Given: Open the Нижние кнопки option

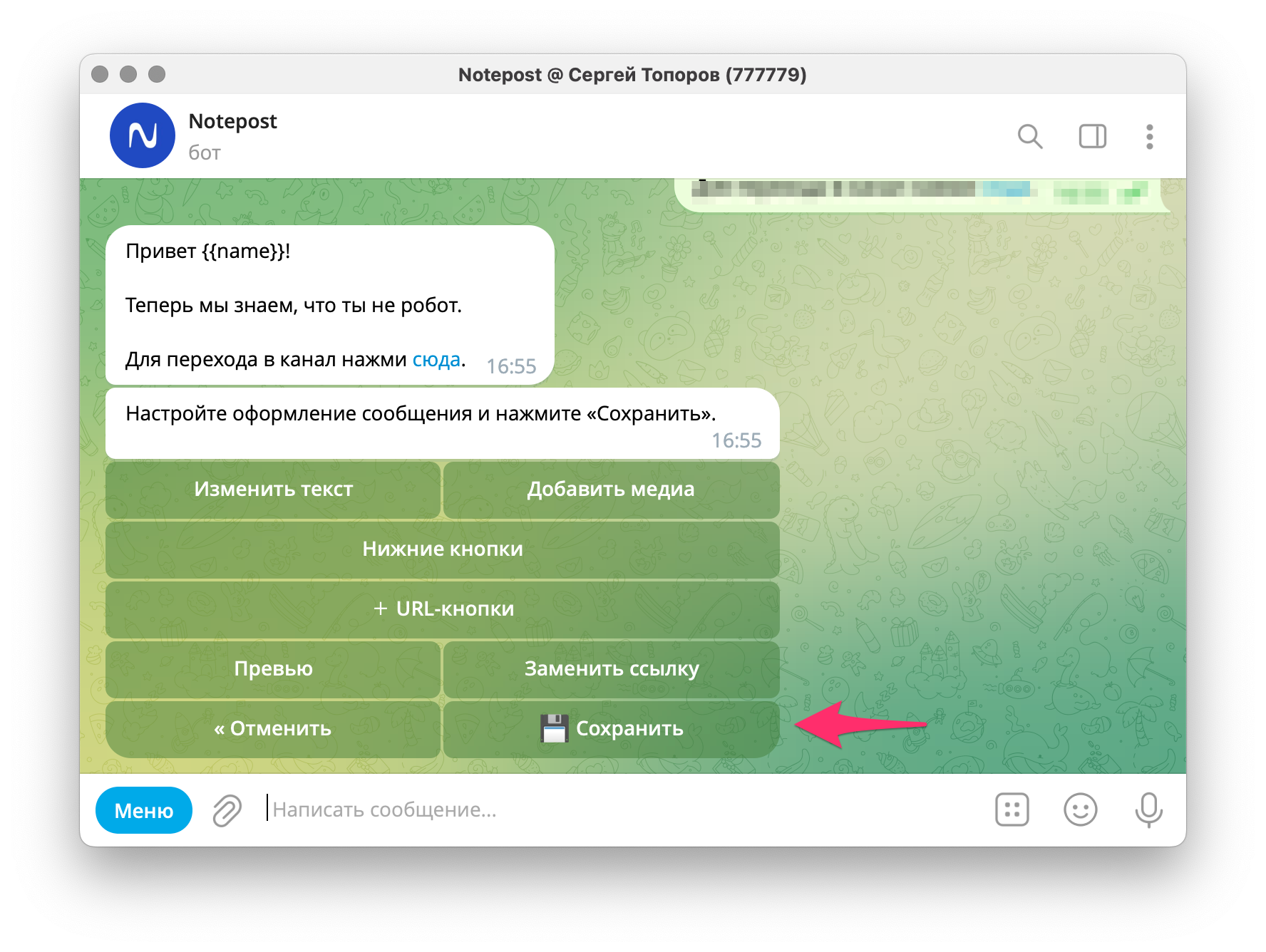Looking at the screenshot, I should [443, 549].
